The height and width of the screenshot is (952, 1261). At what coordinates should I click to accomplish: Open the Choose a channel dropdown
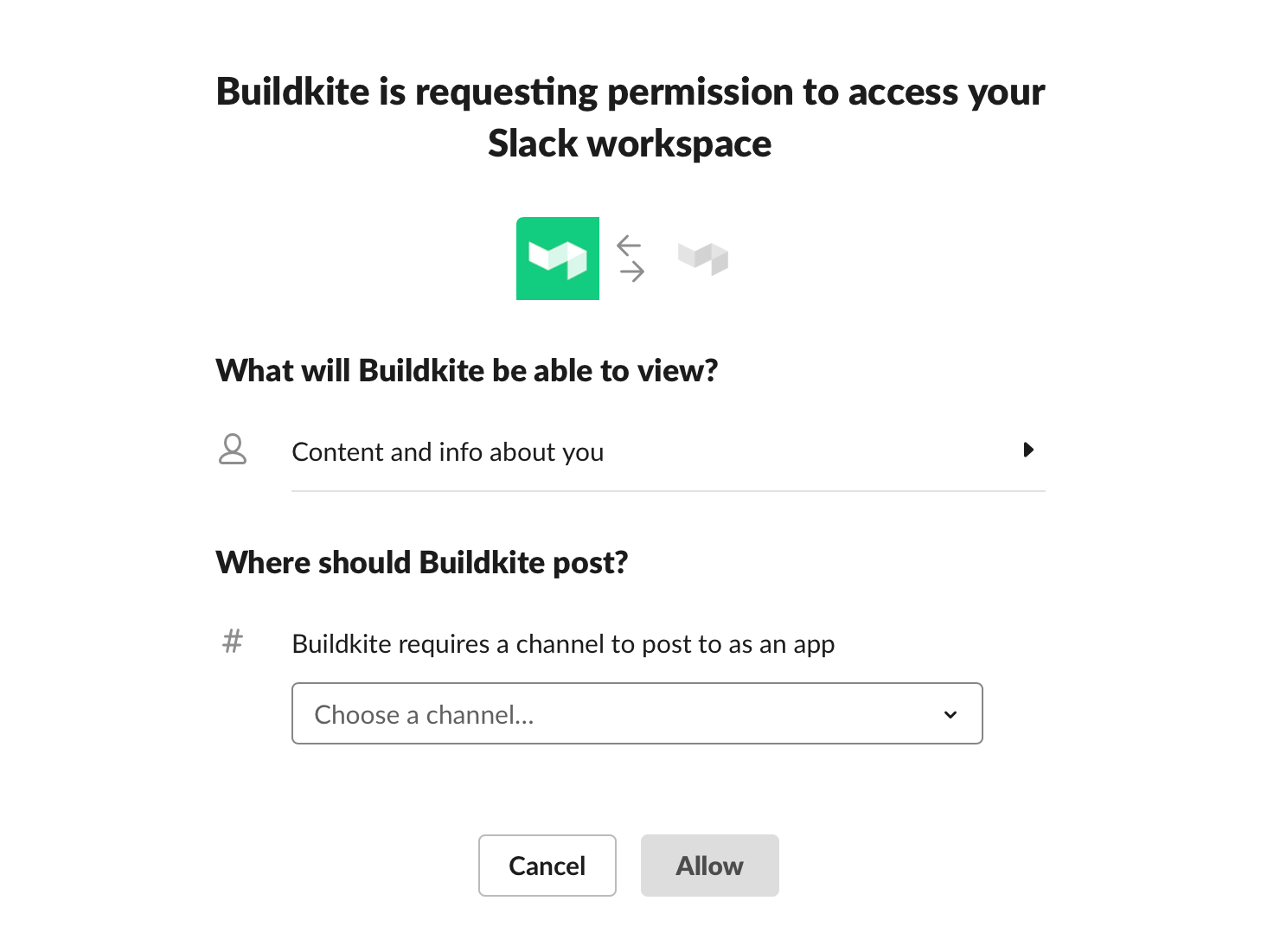click(637, 713)
